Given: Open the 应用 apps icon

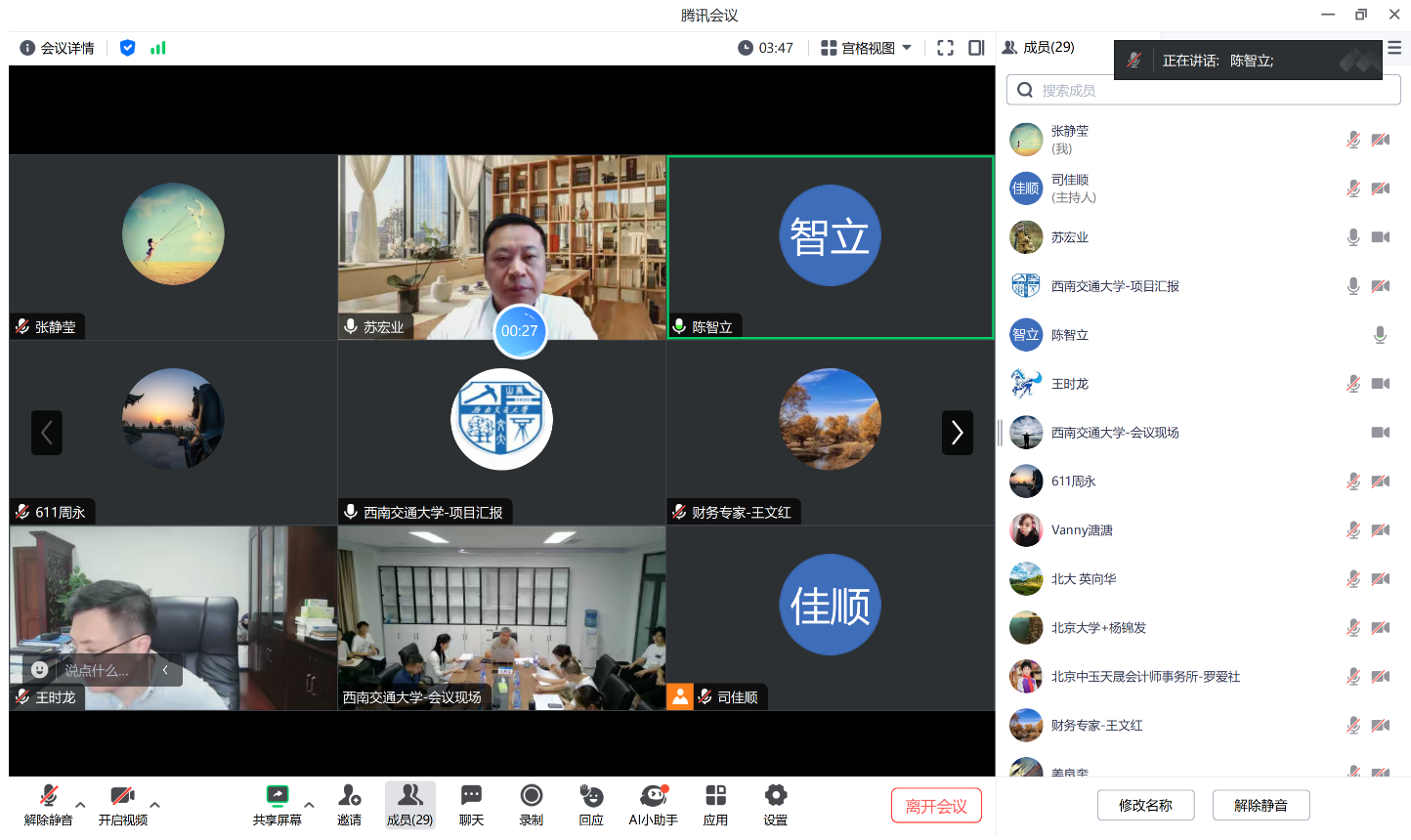Looking at the screenshot, I should [715, 797].
